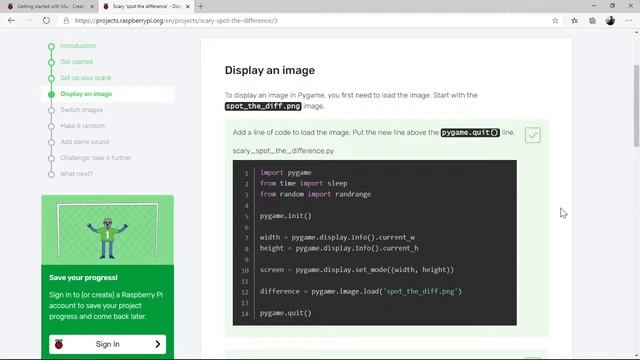Click the Raspberry Pi logo on Sign In

(x=59, y=344)
